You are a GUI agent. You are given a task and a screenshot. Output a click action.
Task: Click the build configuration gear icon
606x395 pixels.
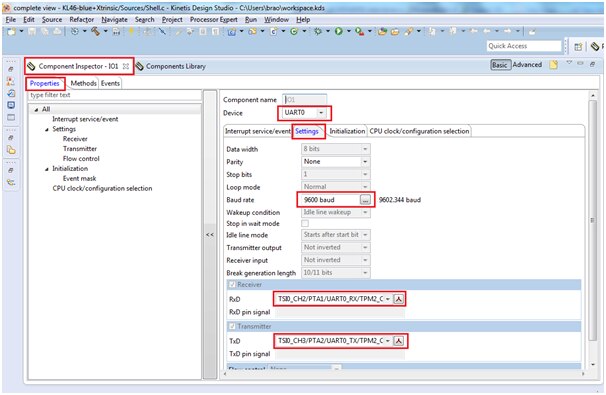tap(75, 32)
